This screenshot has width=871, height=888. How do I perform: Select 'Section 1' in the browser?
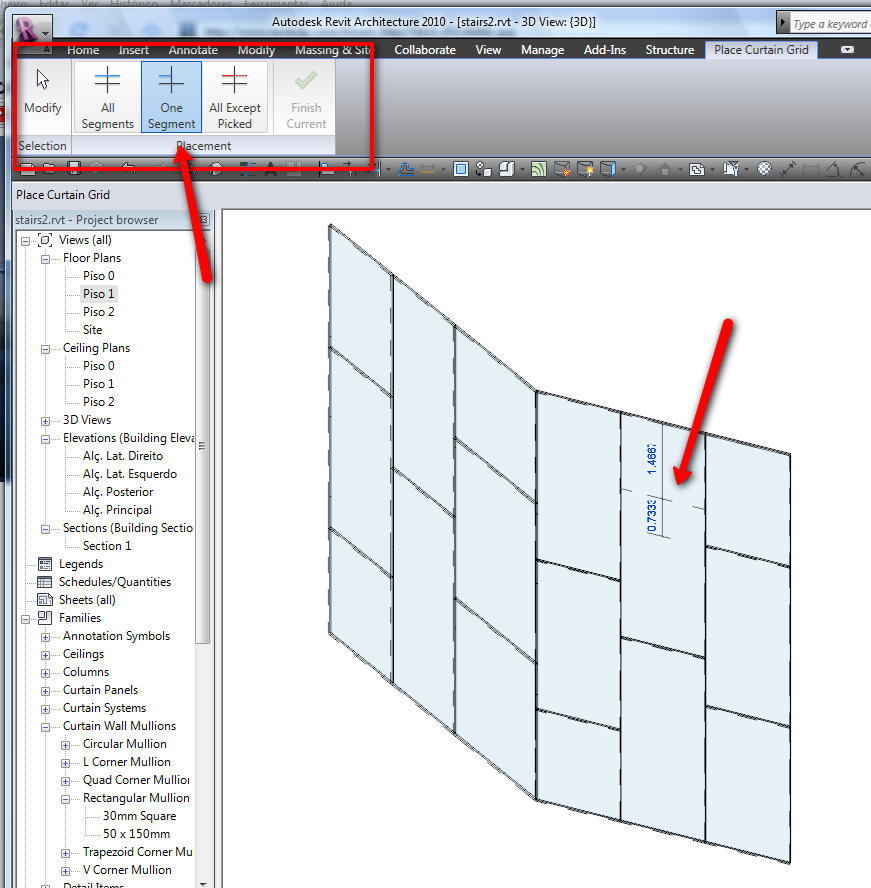[x=107, y=546]
